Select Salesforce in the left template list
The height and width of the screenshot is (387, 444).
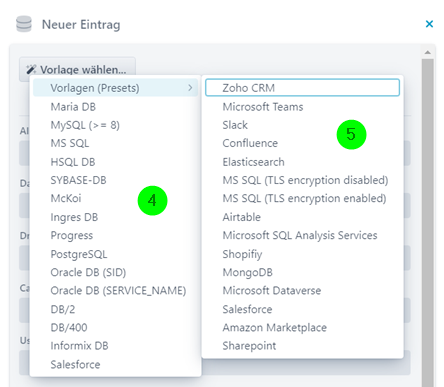[115, 364]
